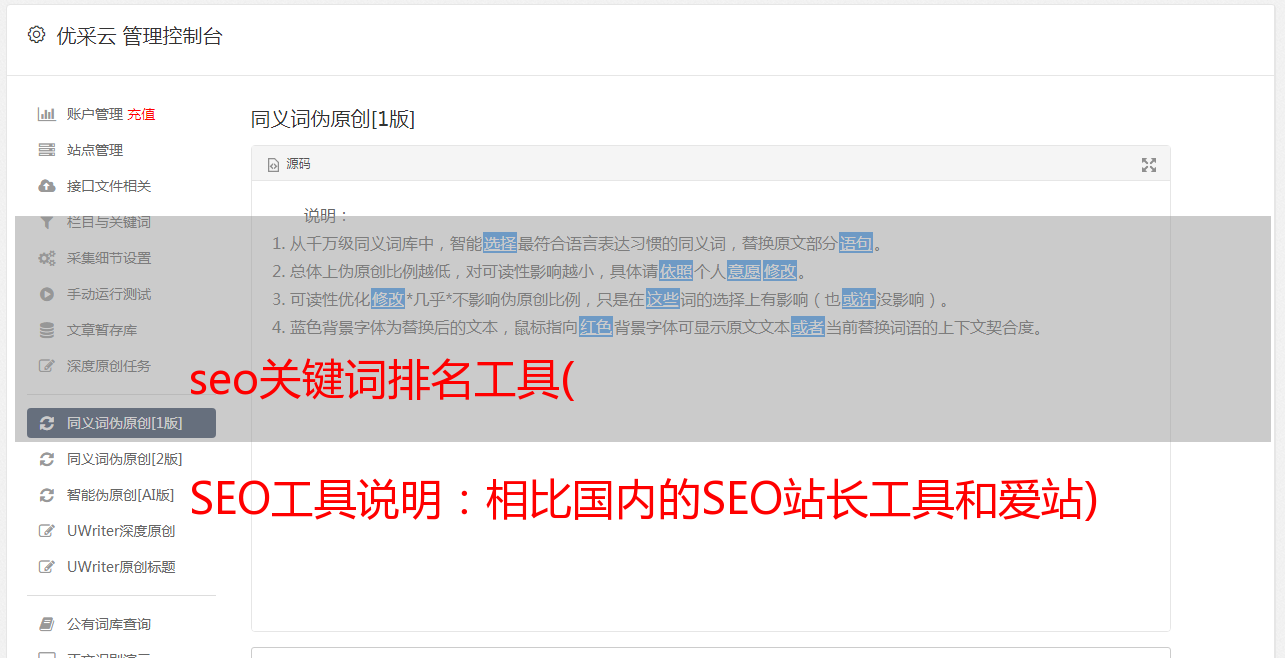Click the gear icon beside 优采云 管理控制台

pos(37,35)
